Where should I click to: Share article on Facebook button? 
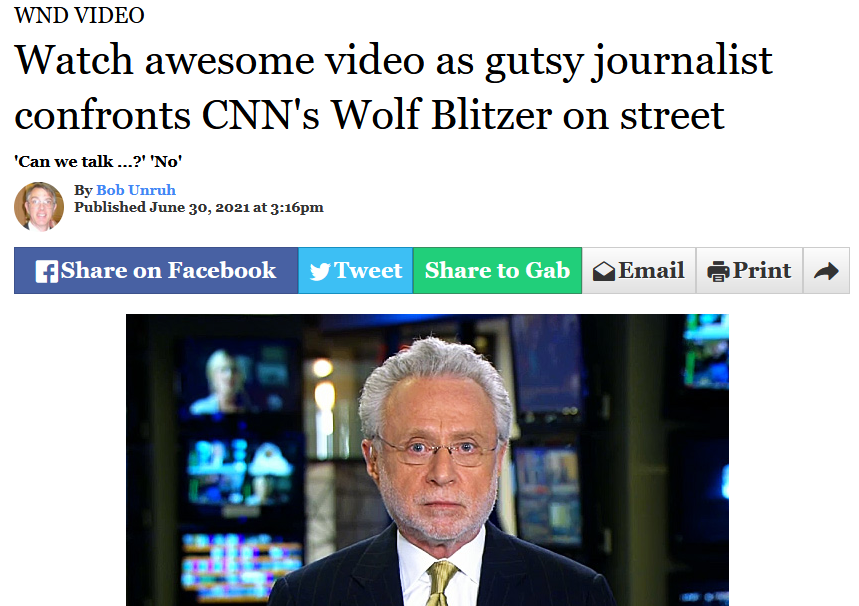point(156,271)
